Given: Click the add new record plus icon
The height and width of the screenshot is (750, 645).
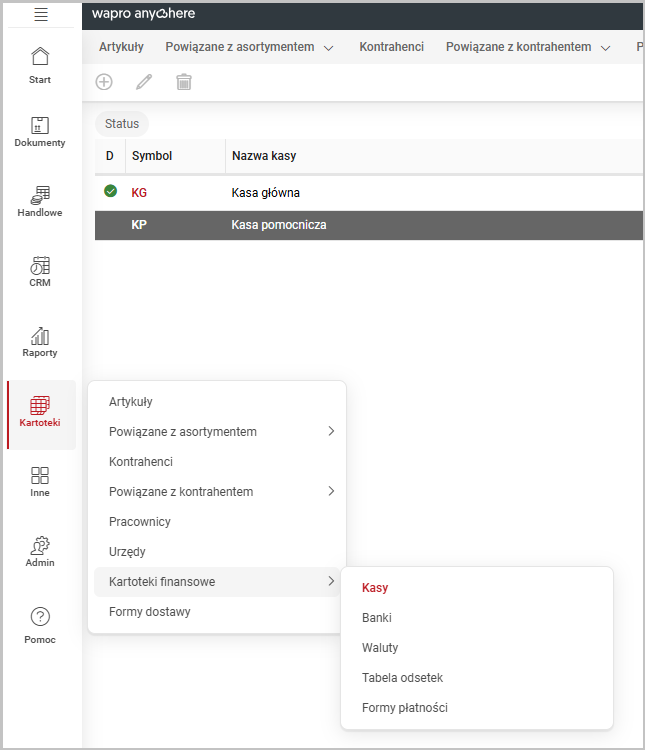Looking at the screenshot, I should tap(104, 82).
